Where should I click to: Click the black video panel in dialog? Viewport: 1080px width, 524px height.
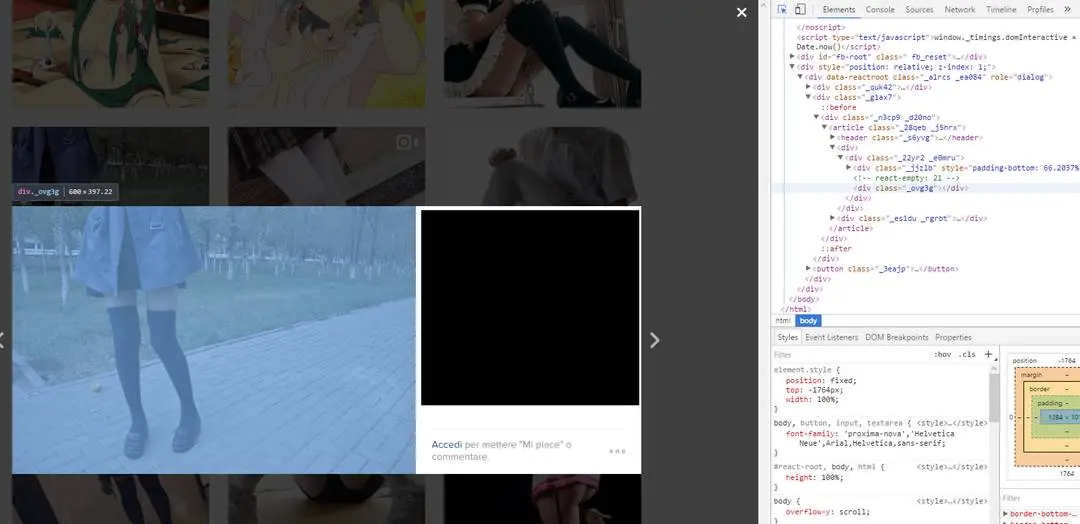530,308
